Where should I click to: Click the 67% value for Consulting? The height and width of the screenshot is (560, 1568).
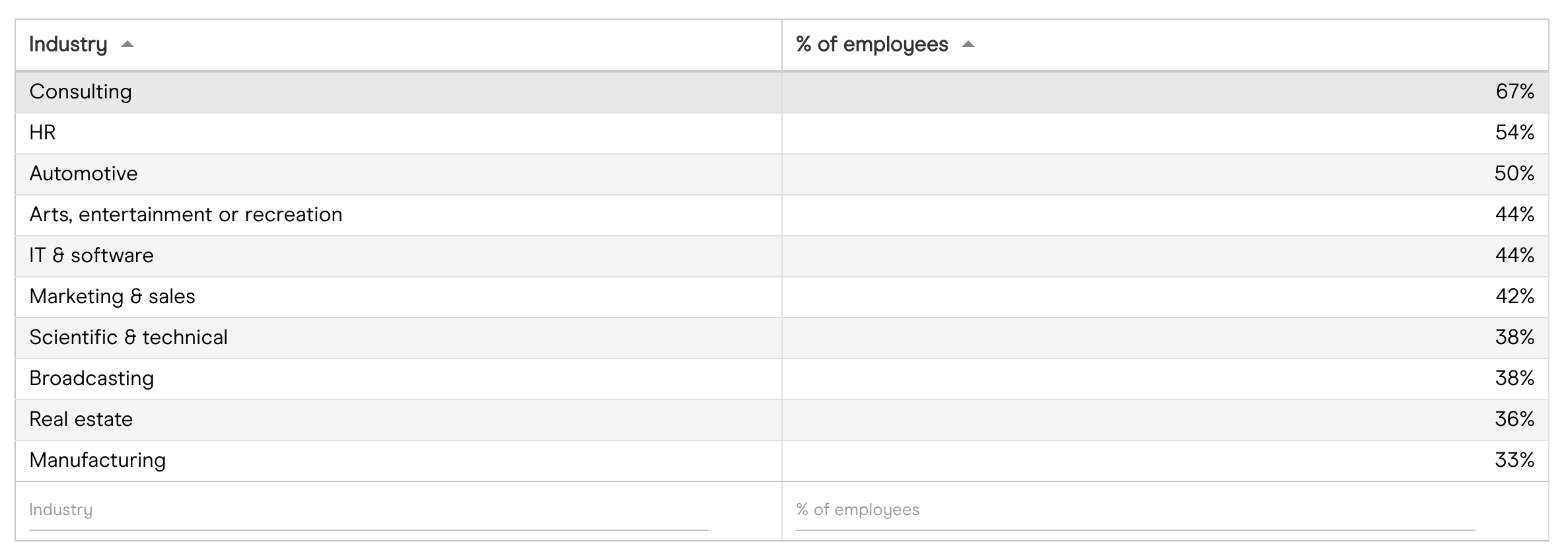[x=1515, y=92]
